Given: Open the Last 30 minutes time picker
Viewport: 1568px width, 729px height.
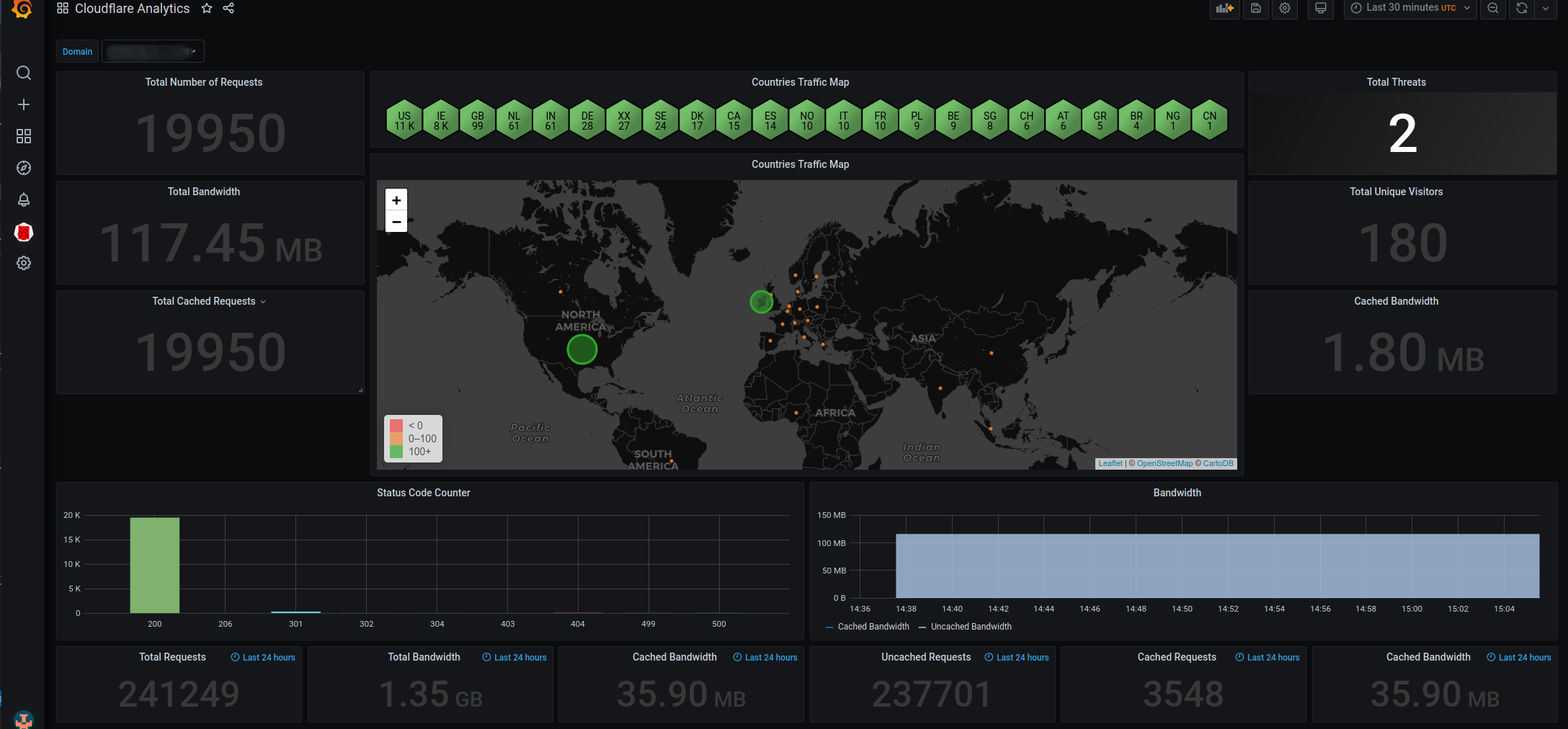Looking at the screenshot, I should tap(1410, 8).
